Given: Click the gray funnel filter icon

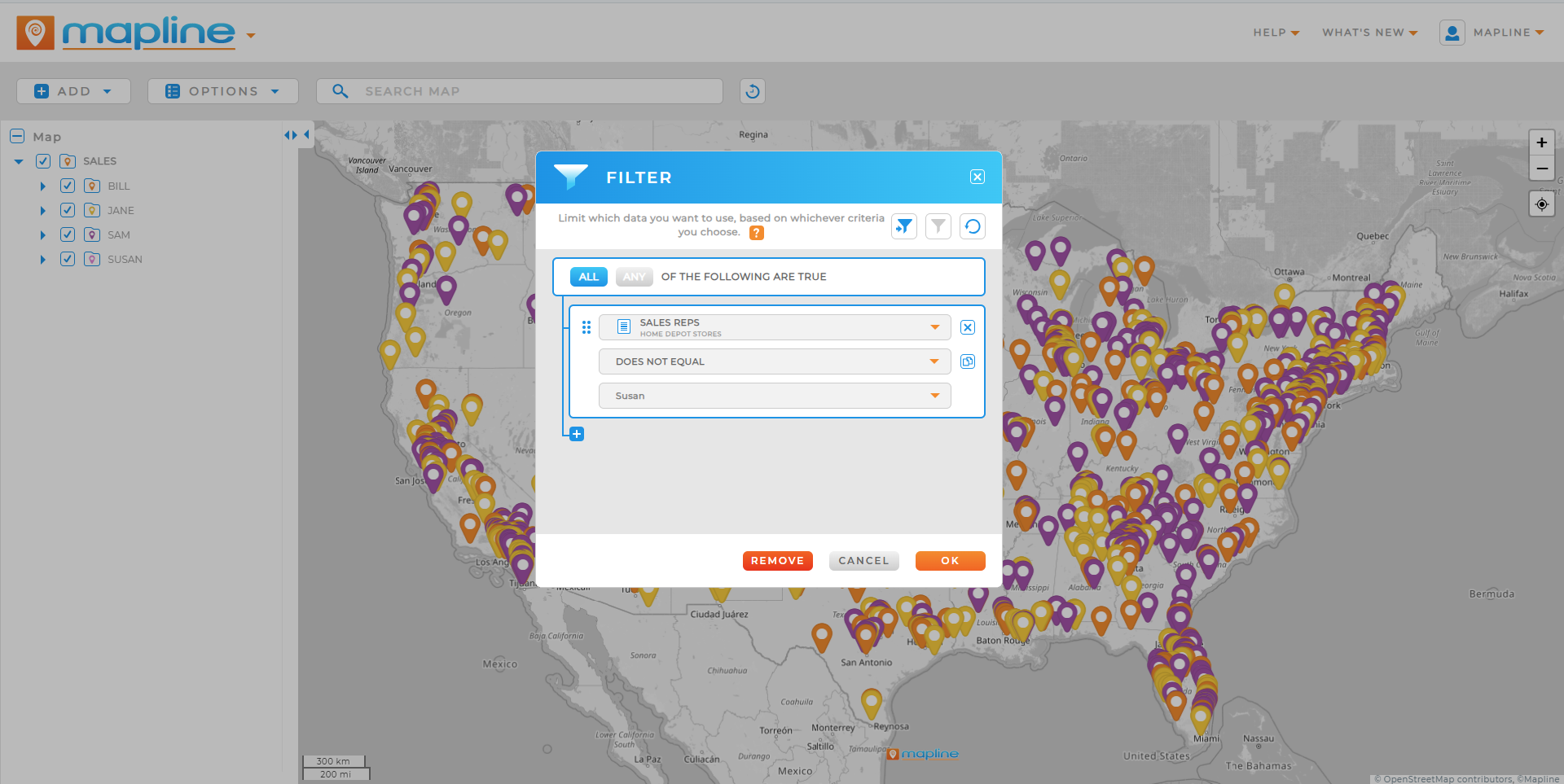Looking at the screenshot, I should click(x=938, y=226).
